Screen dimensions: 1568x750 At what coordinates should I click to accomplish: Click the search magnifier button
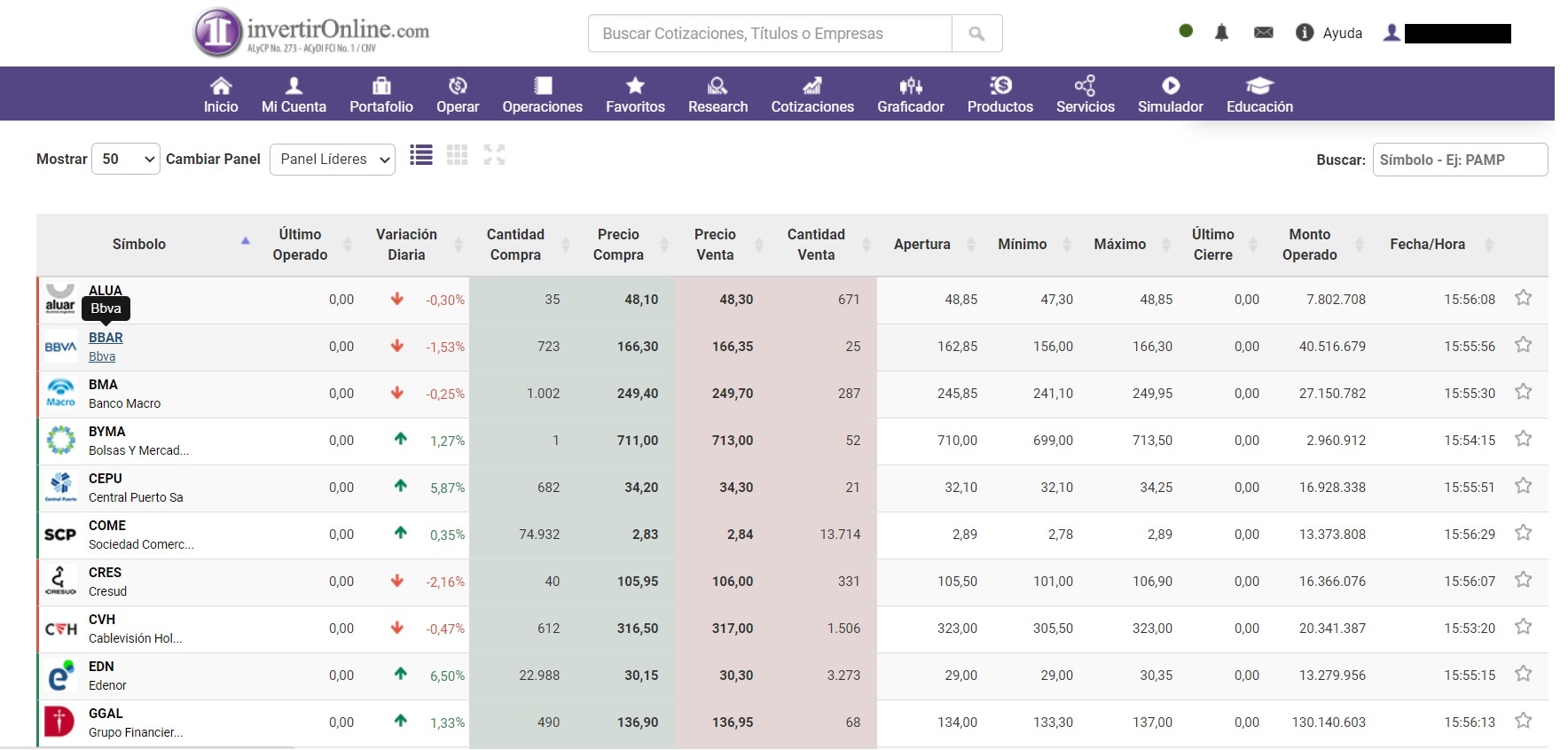(976, 34)
